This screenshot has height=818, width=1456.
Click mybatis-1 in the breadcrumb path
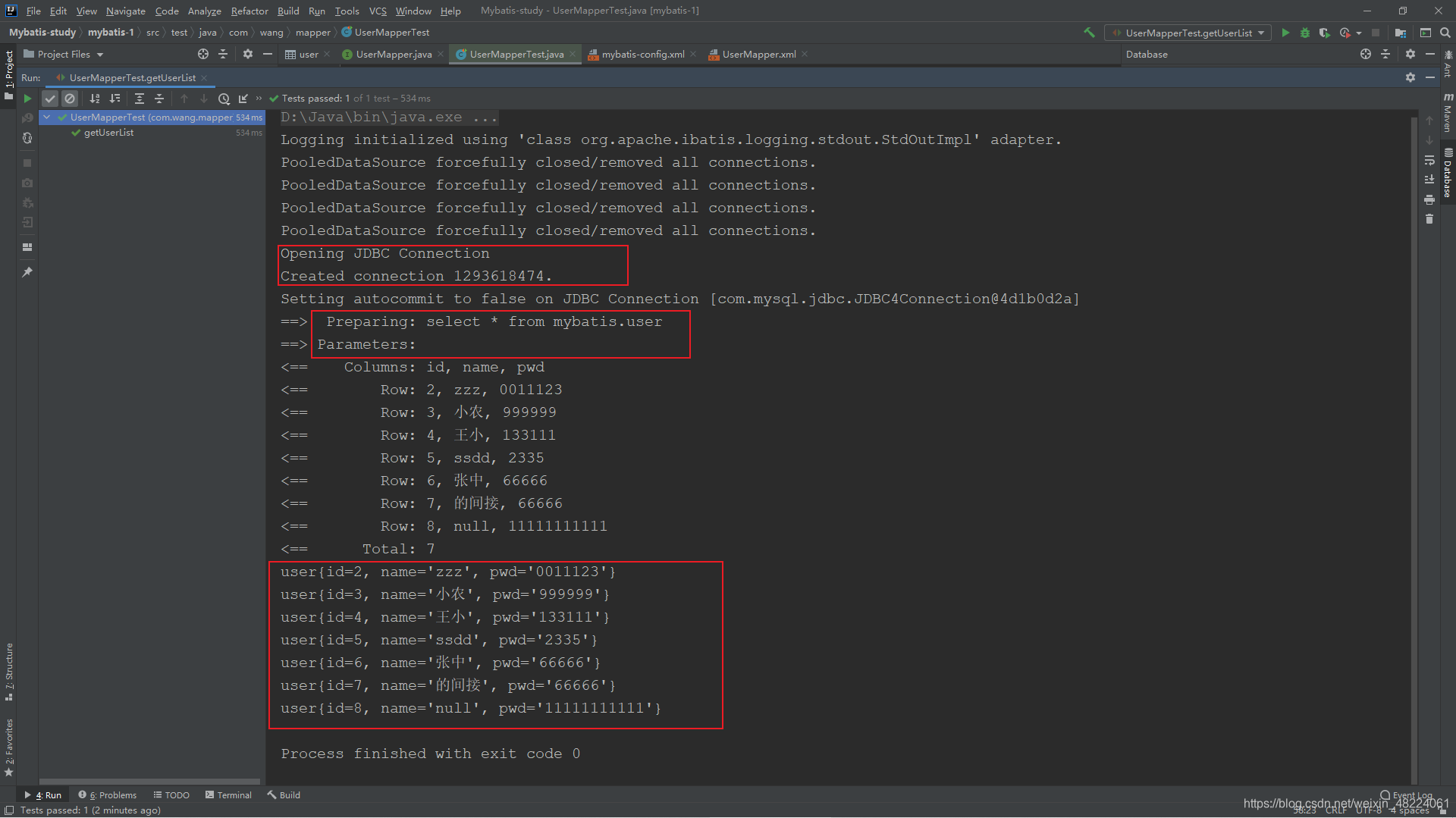coord(111,32)
